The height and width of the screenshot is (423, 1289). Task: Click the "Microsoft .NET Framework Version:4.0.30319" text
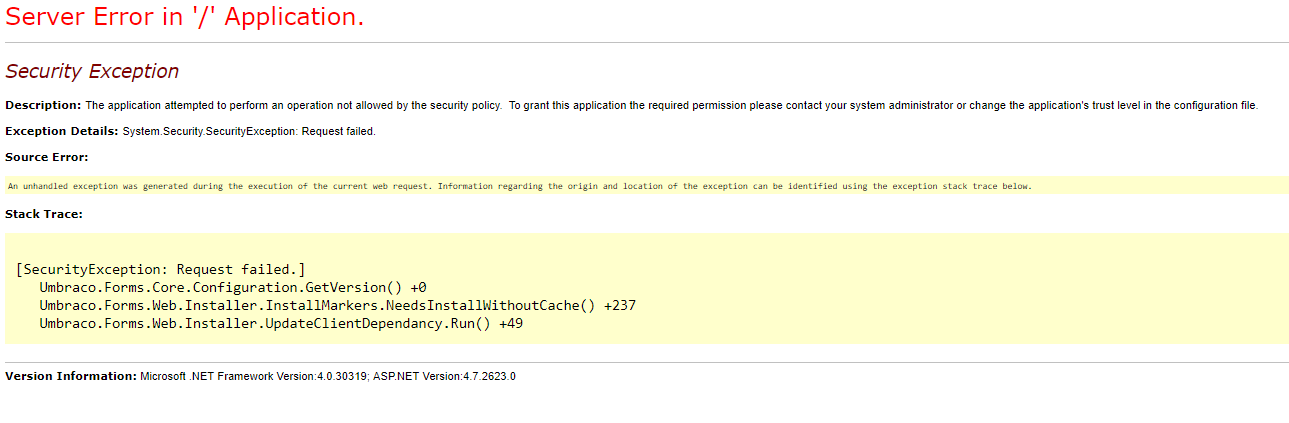point(254,376)
